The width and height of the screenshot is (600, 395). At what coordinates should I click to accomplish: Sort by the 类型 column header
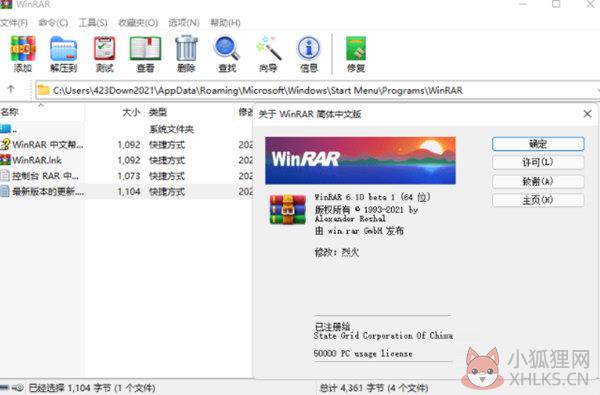click(158, 112)
